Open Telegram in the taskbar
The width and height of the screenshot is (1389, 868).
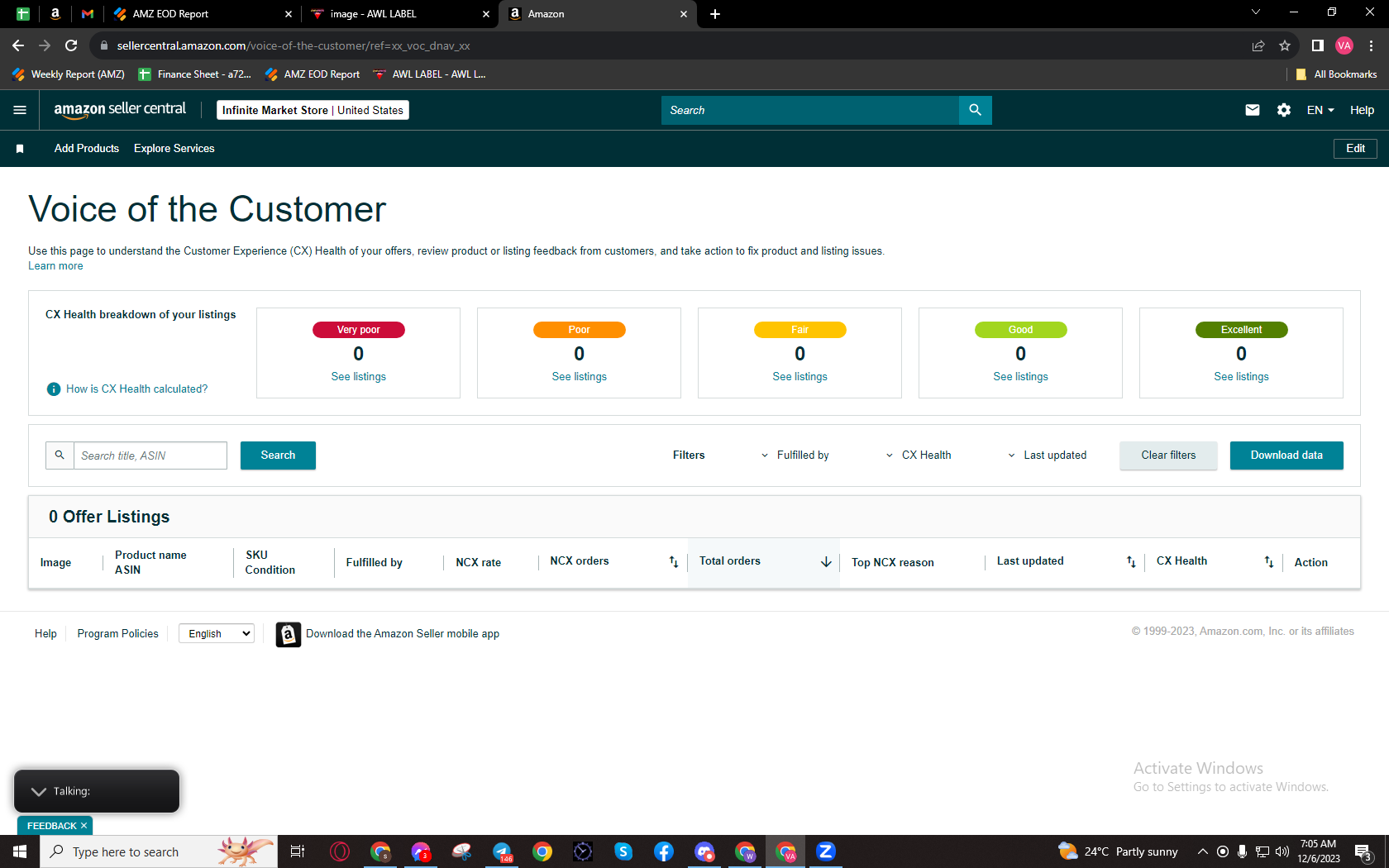pyautogui.click(x=502, y=851)
